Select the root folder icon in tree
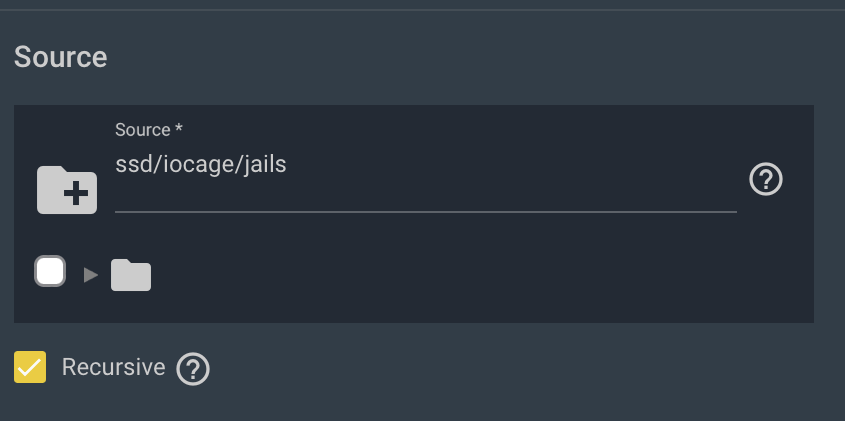Viewport: 845px width, 421px height. [x=131, y=275]
